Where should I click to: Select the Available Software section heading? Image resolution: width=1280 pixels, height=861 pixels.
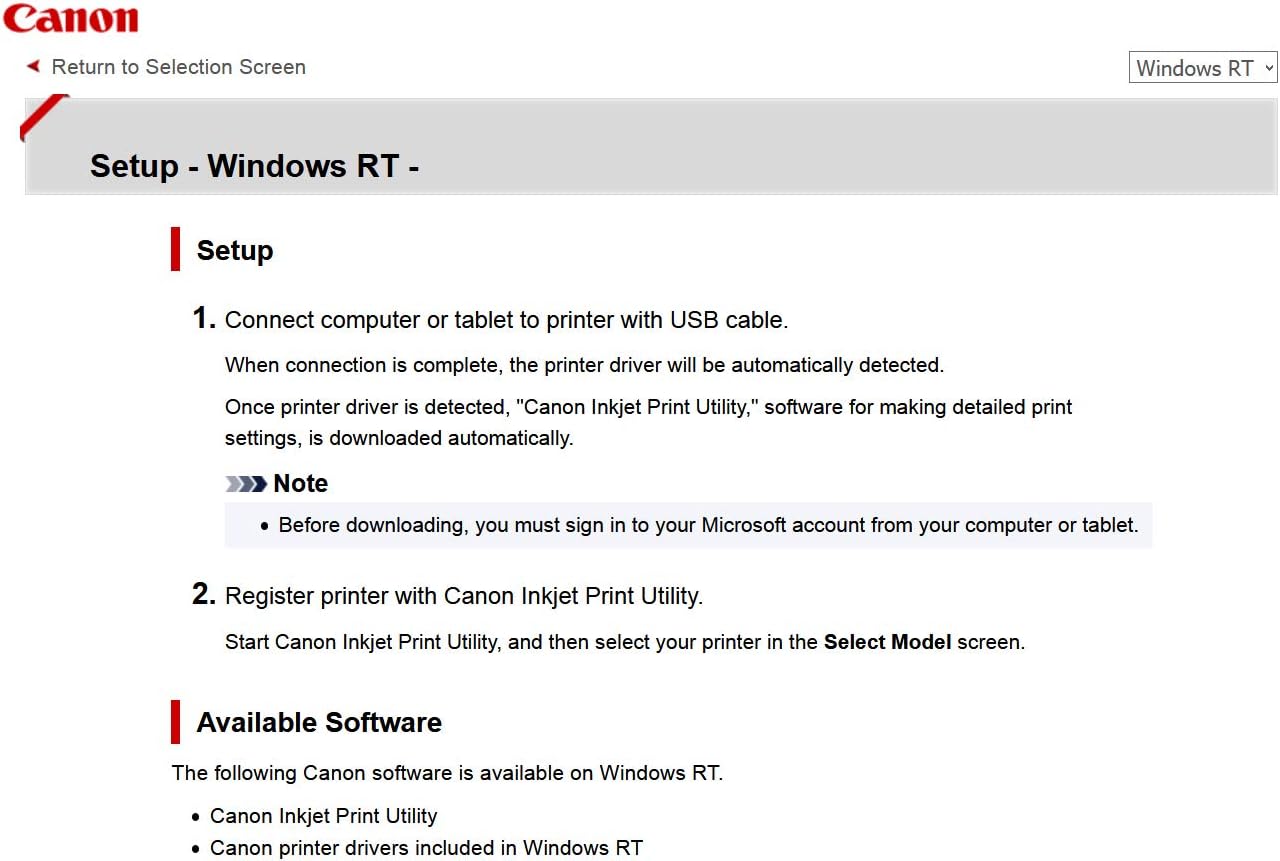point(319,723)
